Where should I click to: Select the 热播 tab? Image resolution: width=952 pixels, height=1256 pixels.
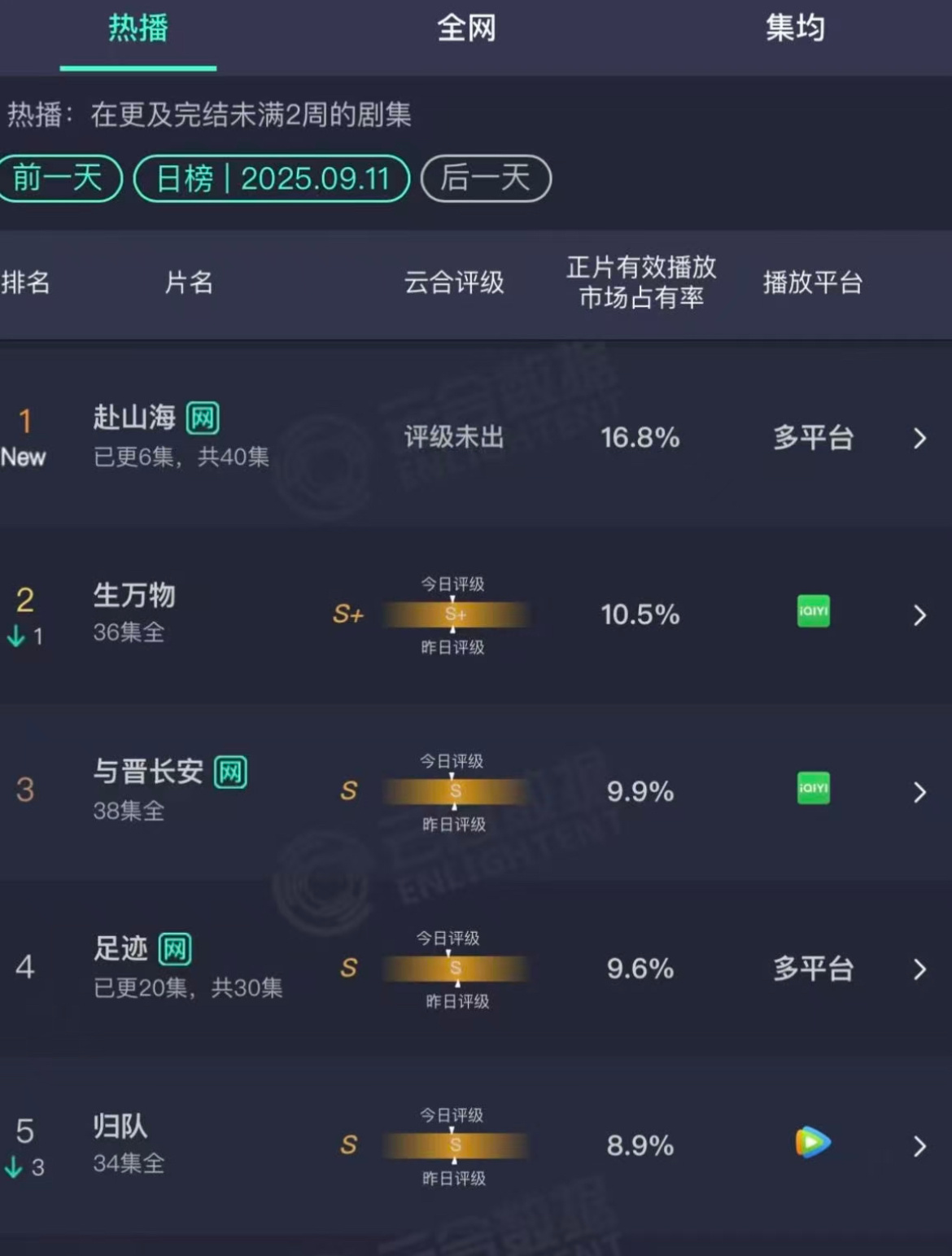[x=138, y=28]
